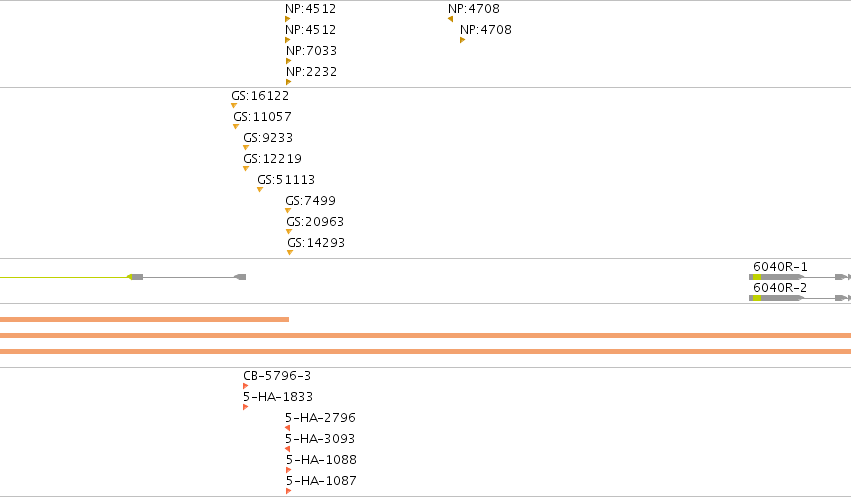Select the 6040R-2 transcript exon glyph
This screenshot has height=497, width=851.
[777, 298]
